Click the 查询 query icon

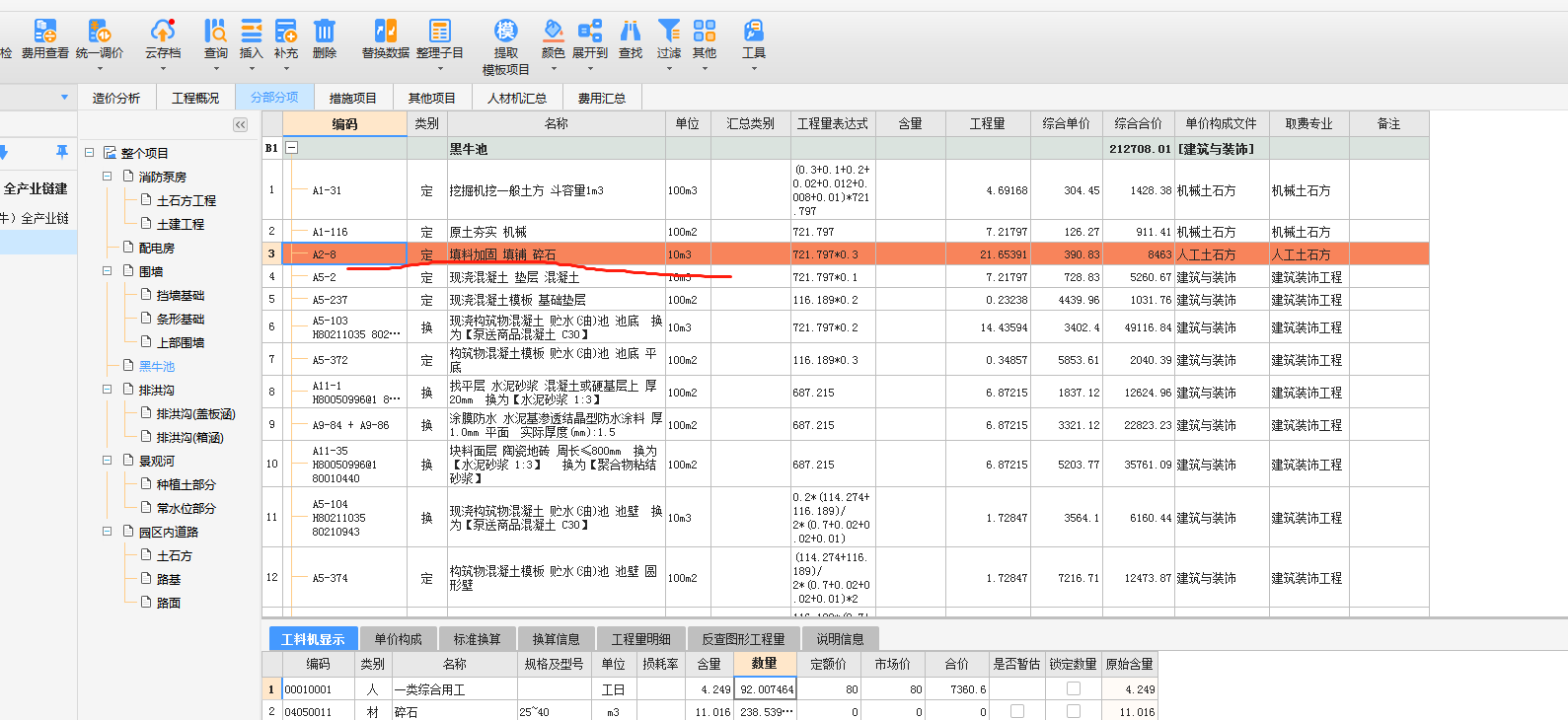pyautogui.click(x=216, y=32)
